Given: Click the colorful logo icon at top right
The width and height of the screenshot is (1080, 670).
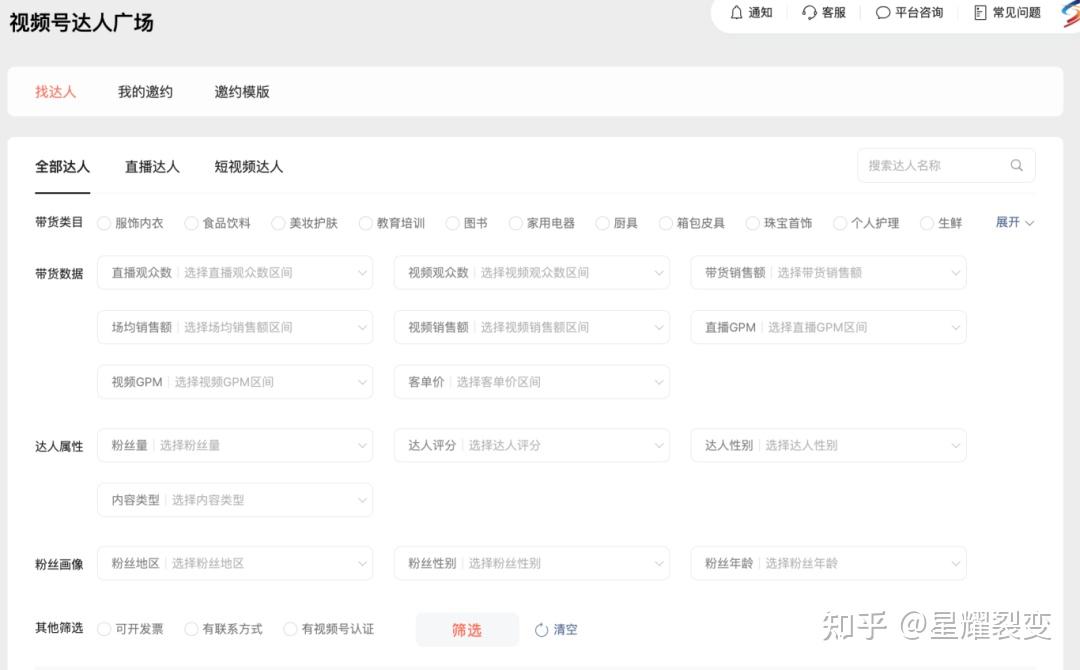Looking at the screenshot, I should coord(1071,14).
